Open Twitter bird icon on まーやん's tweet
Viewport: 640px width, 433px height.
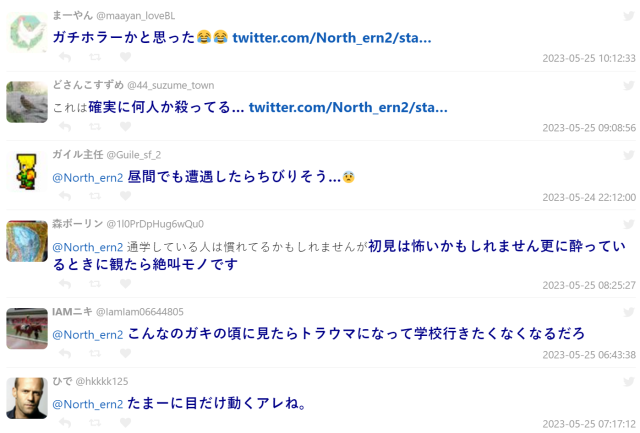(629, 16)
